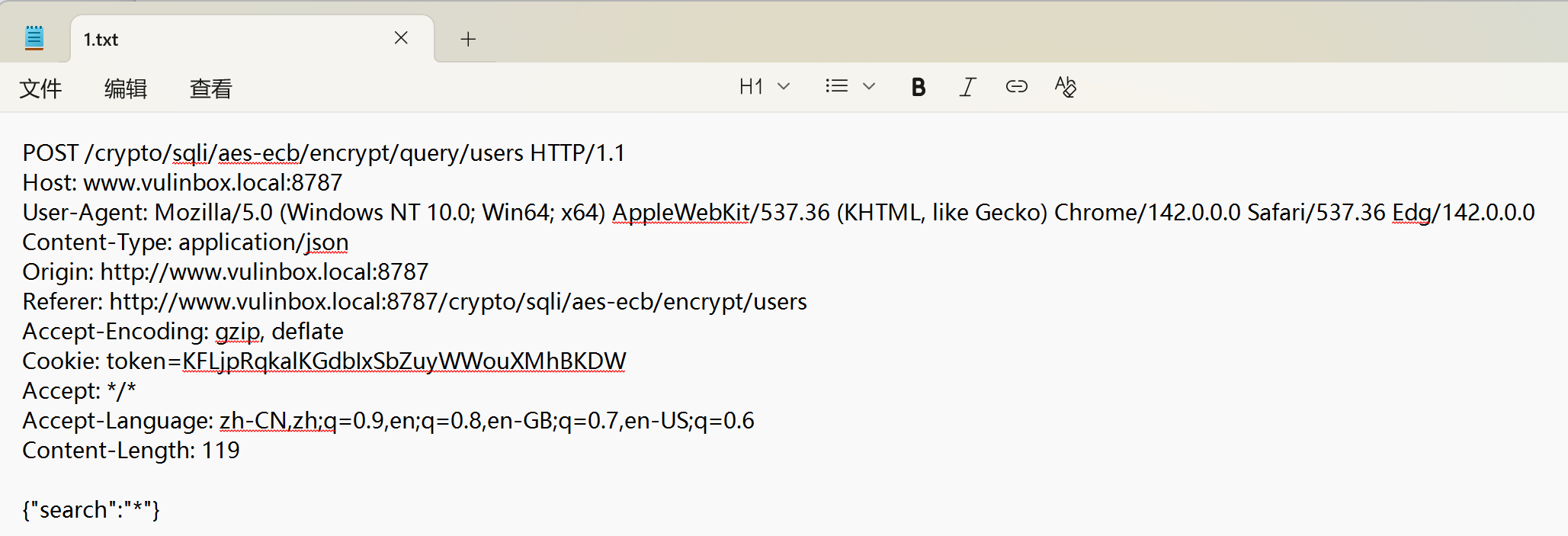The height and width of the screenshot is (536, 1568).
Task: Click the Content-Length header line
Action: pyautogui.click(x=130, y=450)
